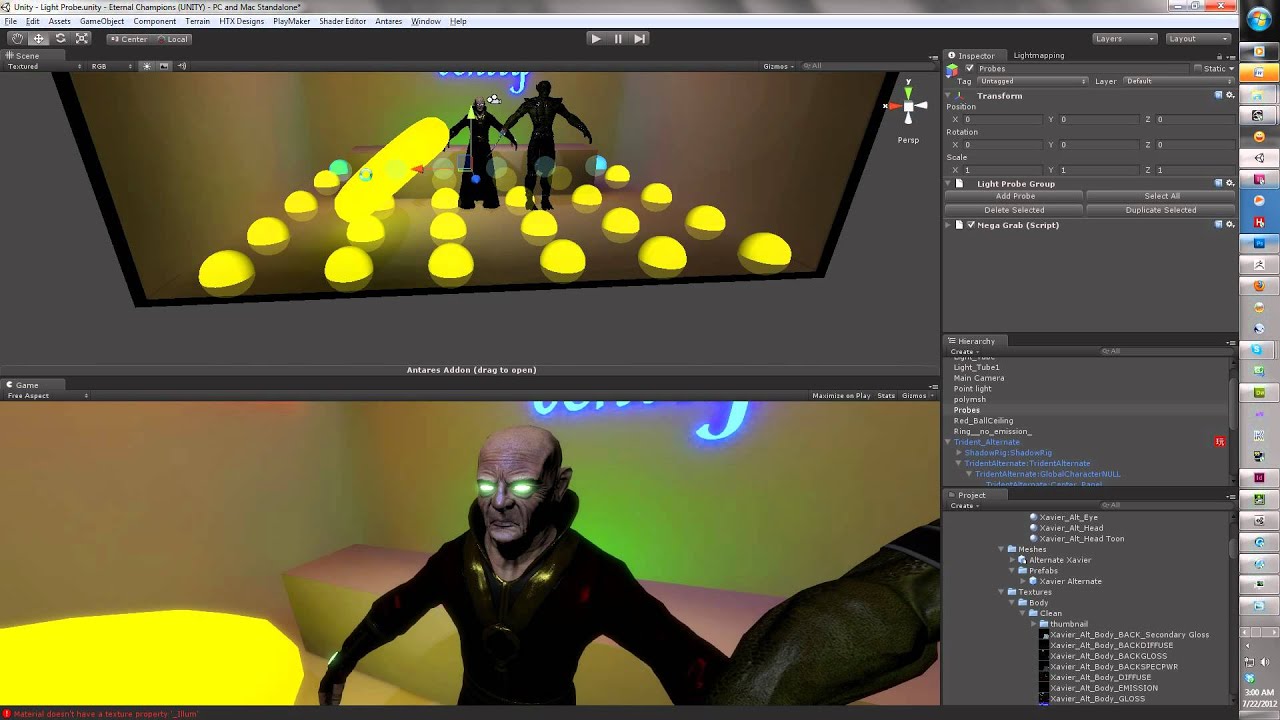1280x720 pixels.
Task: Click the scene orientation gizmo
Action: 907,104
